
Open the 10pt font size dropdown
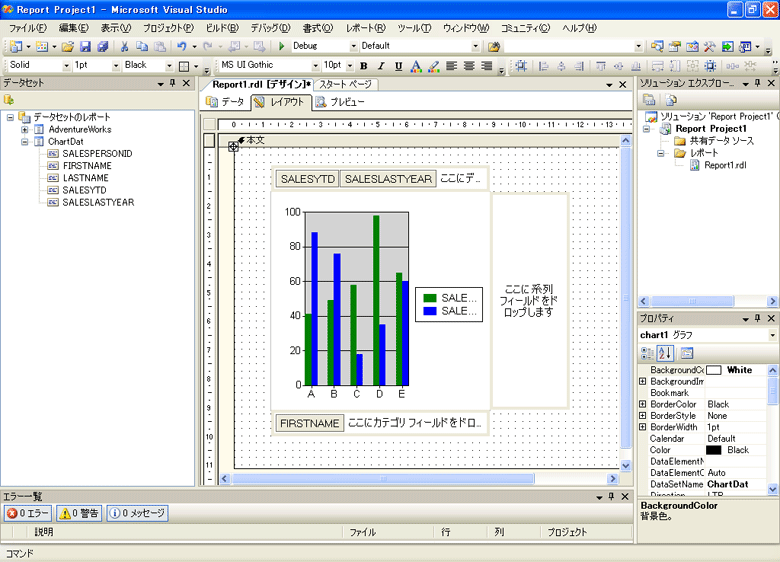pyautogui.click(x=350, y=66)
